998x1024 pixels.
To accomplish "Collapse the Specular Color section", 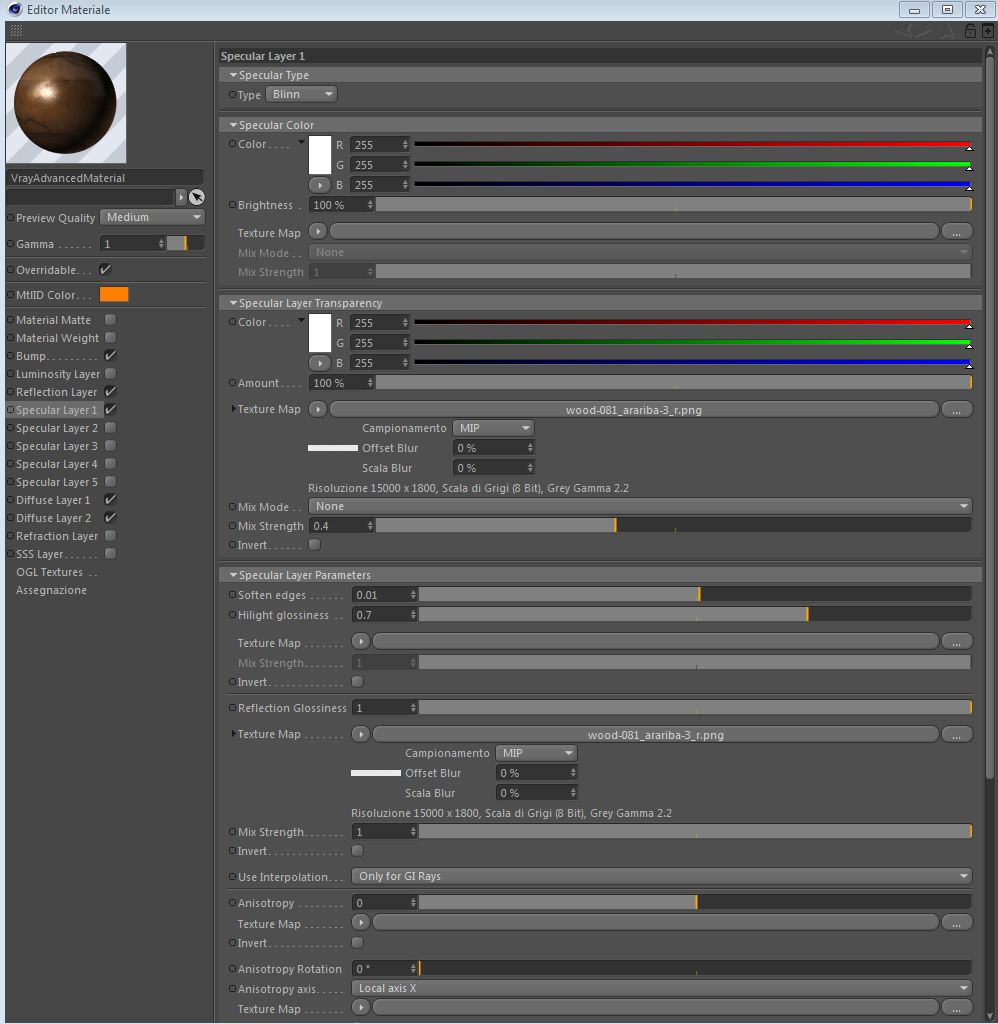I will [233, 125].
